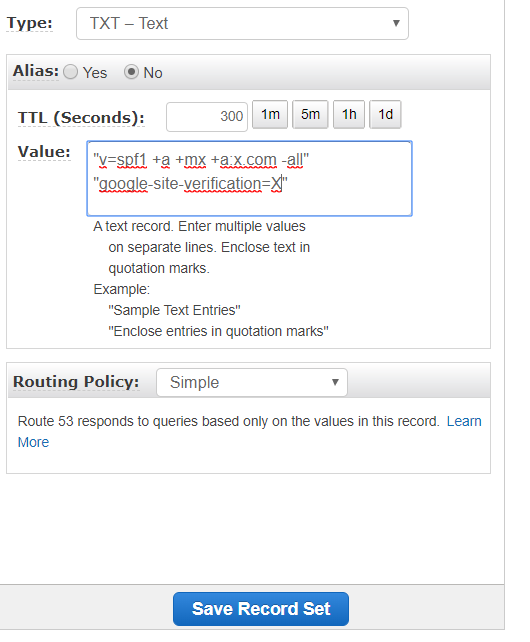530x642 pixels.
Task: Click the Routing Policy label
Action: click(76, 382)
